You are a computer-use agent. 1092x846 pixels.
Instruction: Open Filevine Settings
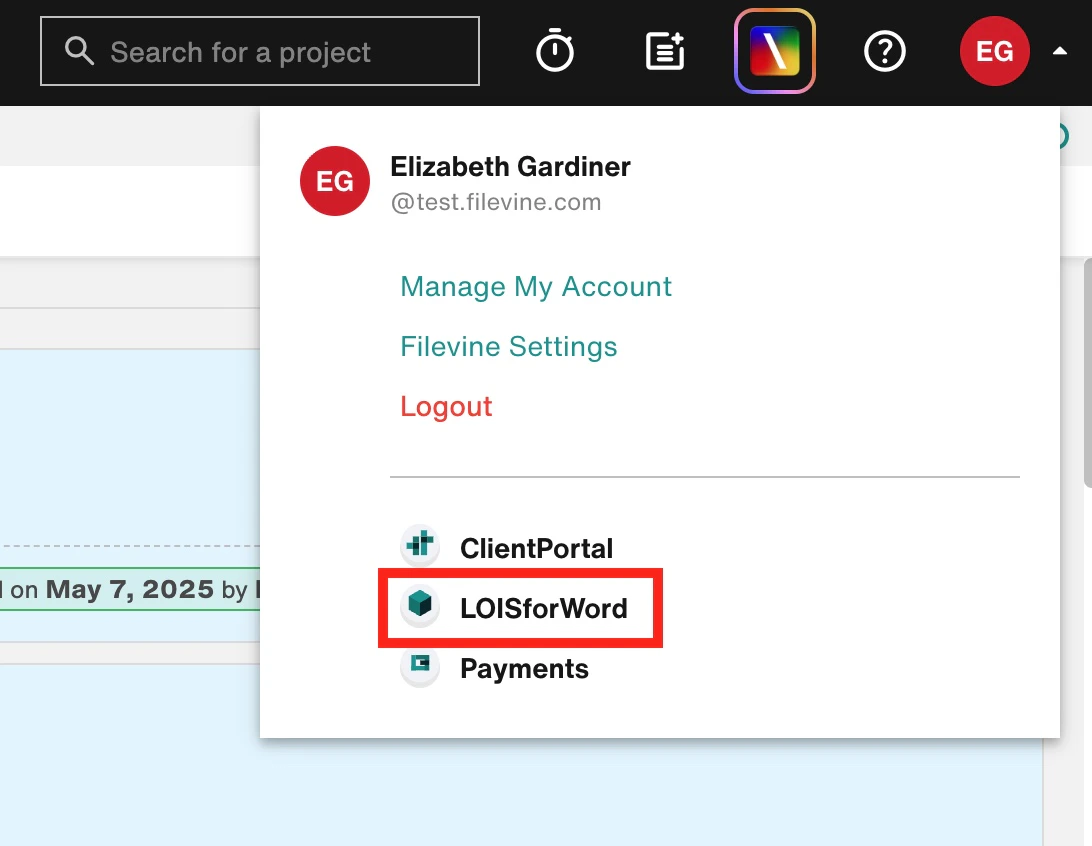tap(508, 346)
